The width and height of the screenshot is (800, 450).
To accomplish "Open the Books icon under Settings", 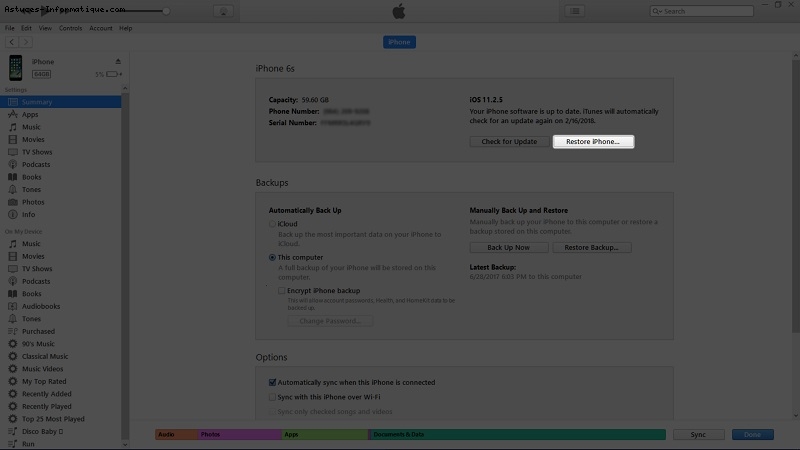I will (x=13, y=177).
